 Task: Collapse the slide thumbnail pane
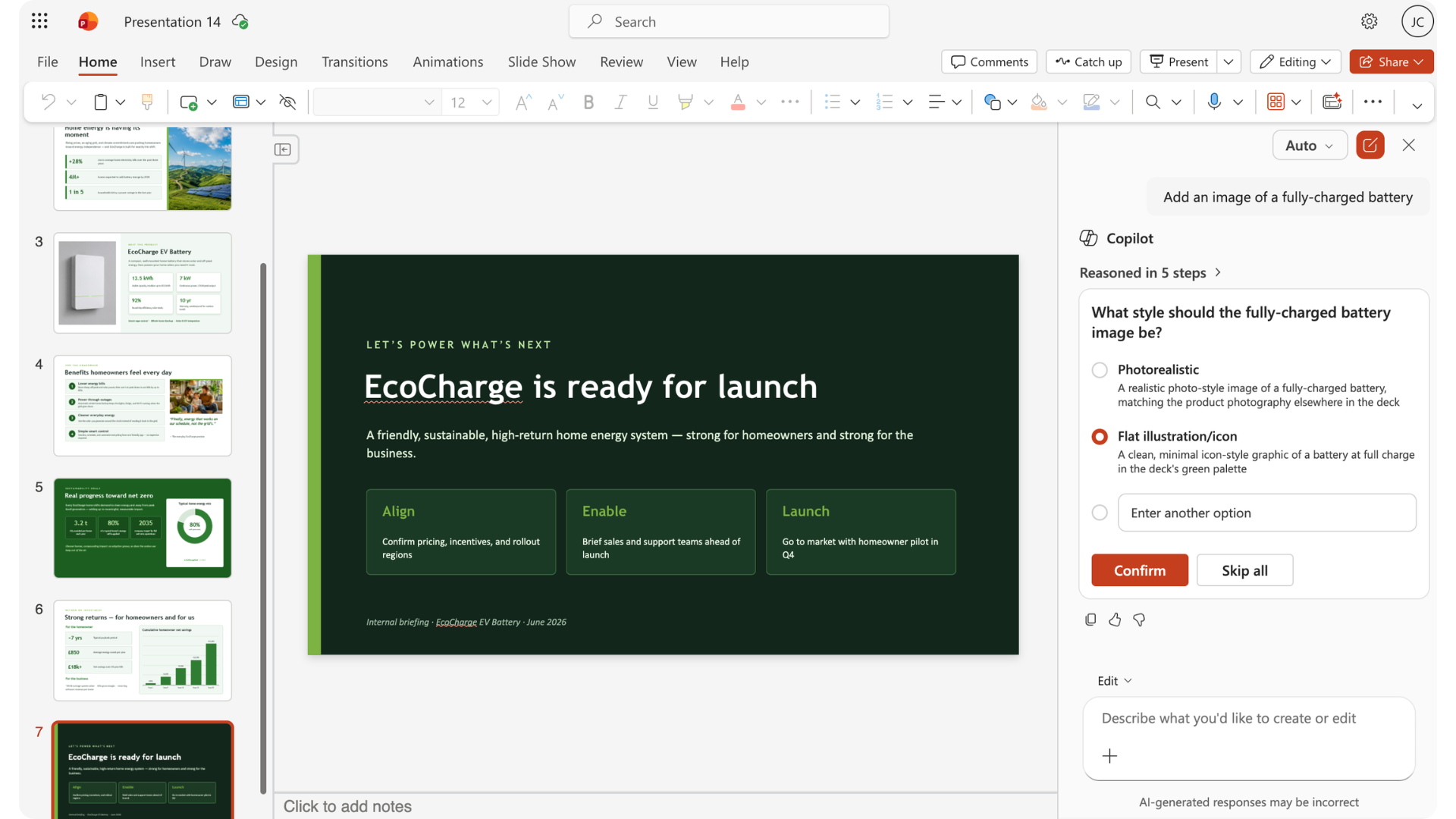click(283, 149)
